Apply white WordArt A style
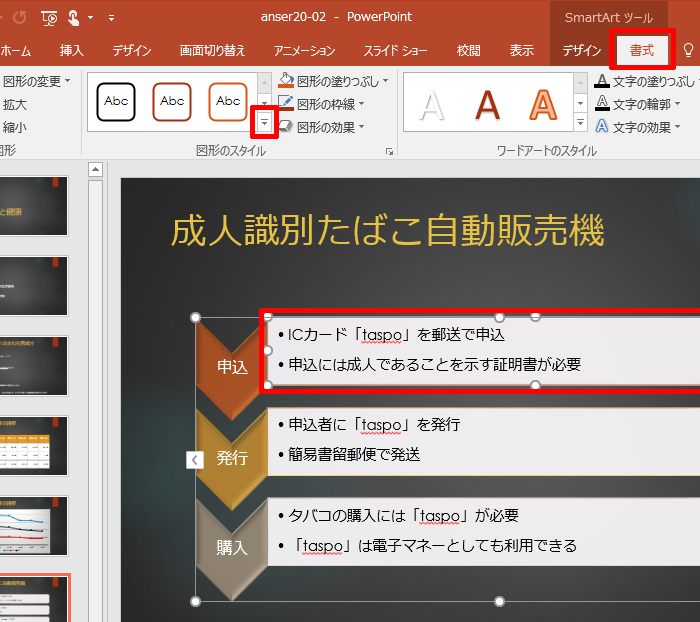Viewport: 700px width, 622px height. [431, 105]
